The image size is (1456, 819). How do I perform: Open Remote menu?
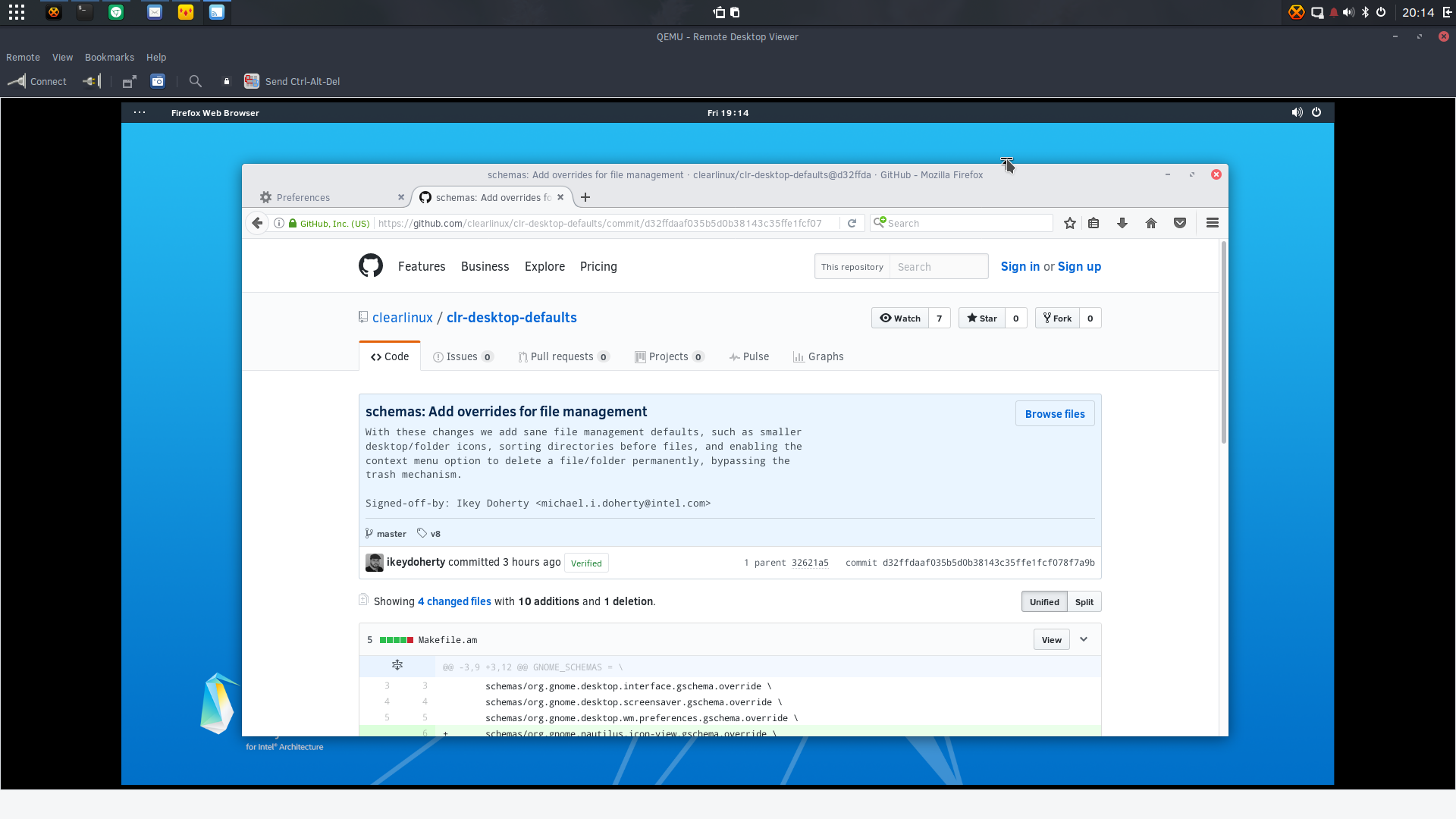point(23,58)
